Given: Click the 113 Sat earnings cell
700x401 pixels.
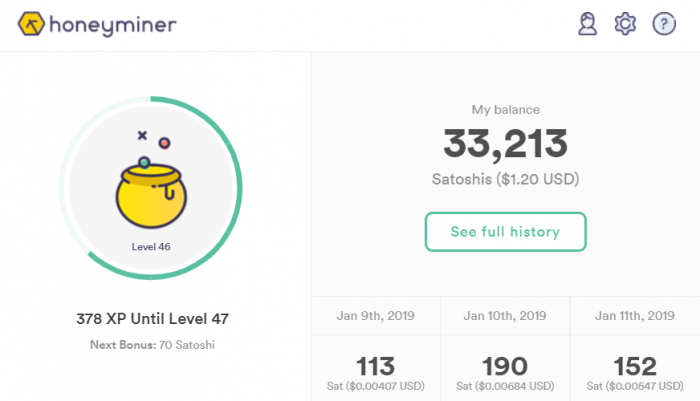Looking at the screenshot, I should [375, 368].
